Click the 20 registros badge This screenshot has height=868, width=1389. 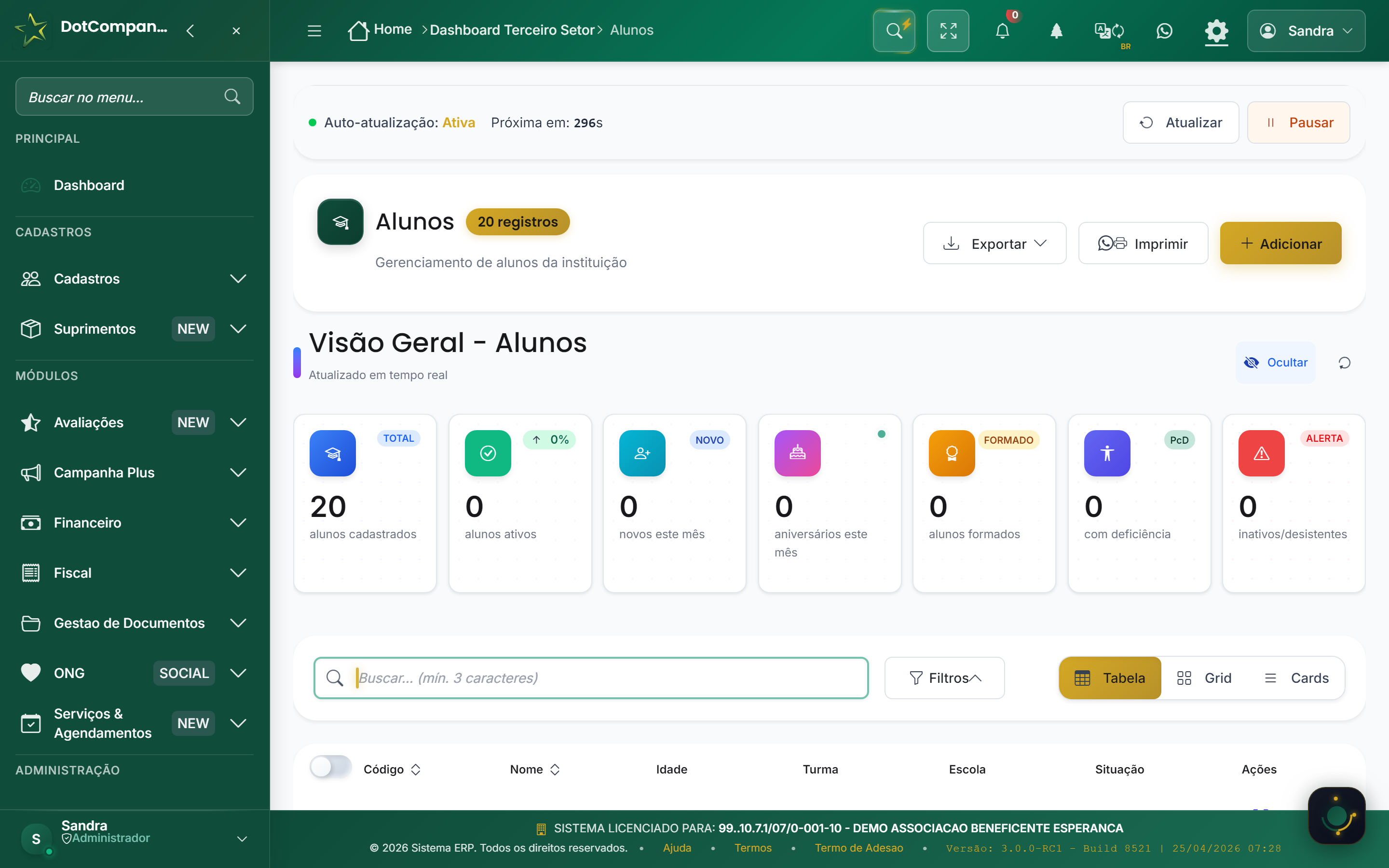click(517, 222)
